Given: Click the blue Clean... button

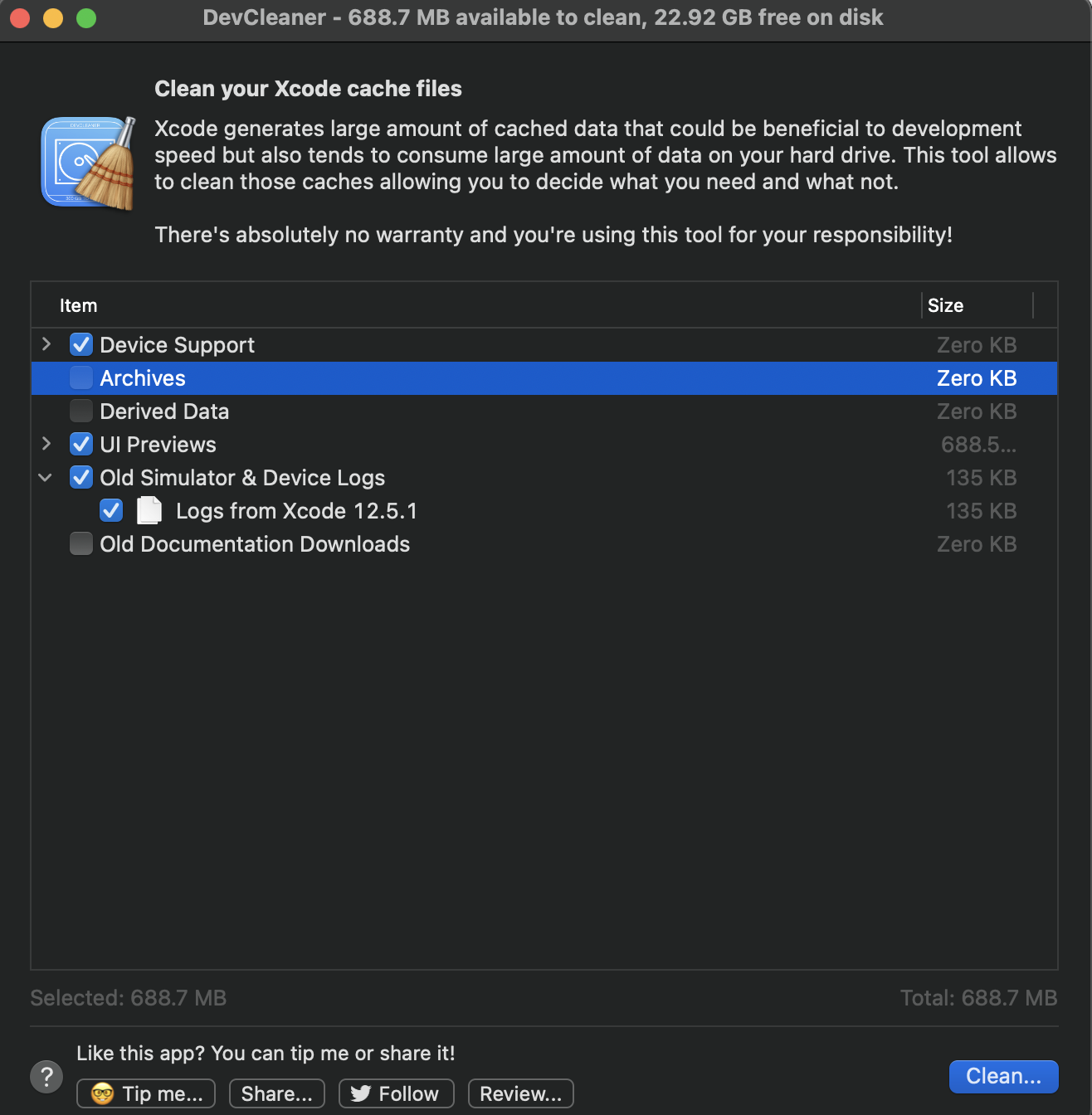Looking at the screenshot, I should pyautogui.click(x=1003, y=1076).
